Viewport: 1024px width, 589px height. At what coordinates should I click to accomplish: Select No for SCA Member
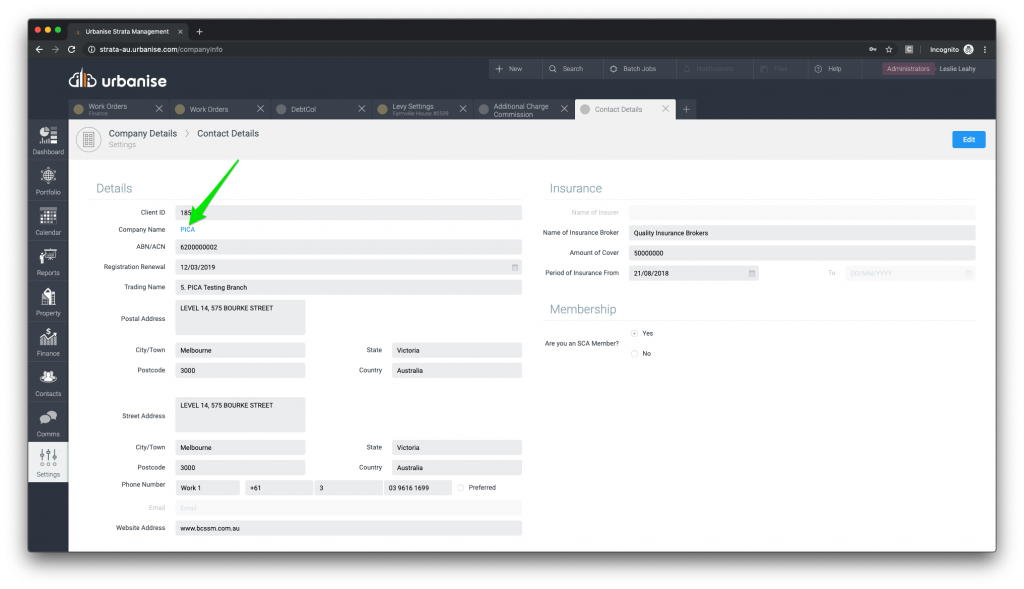635,353
